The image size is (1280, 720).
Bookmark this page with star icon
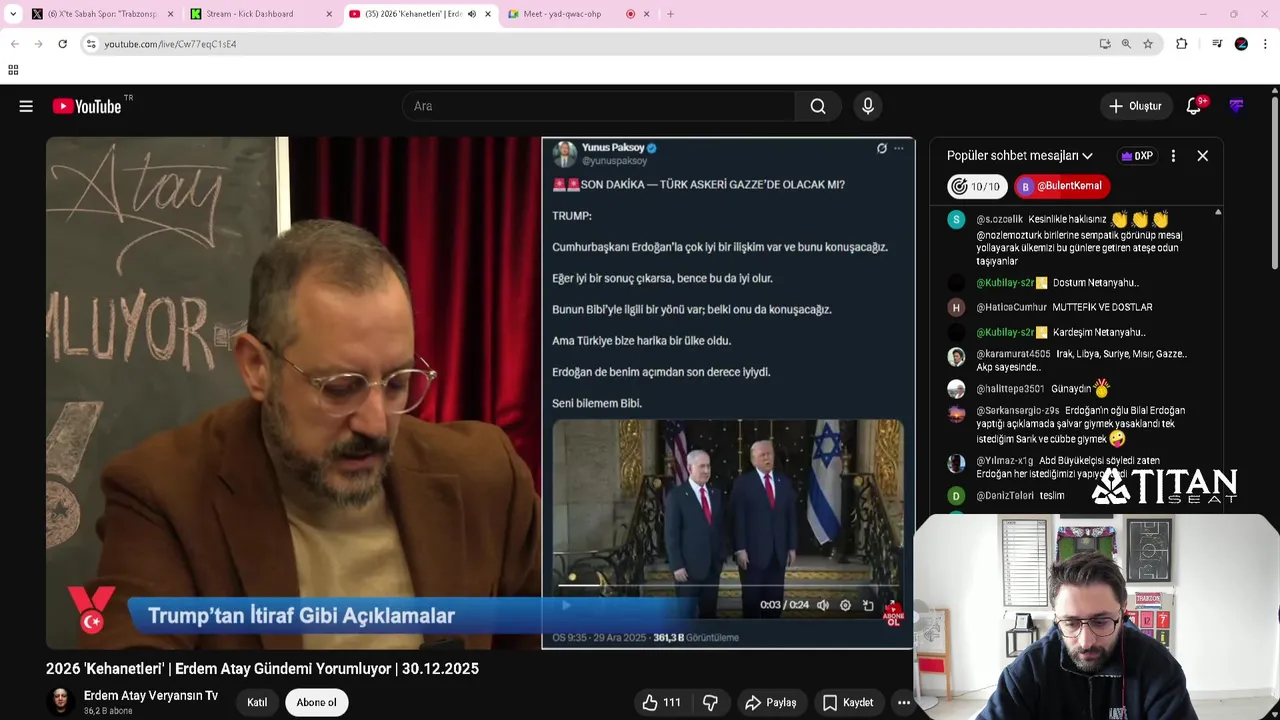1148,44
